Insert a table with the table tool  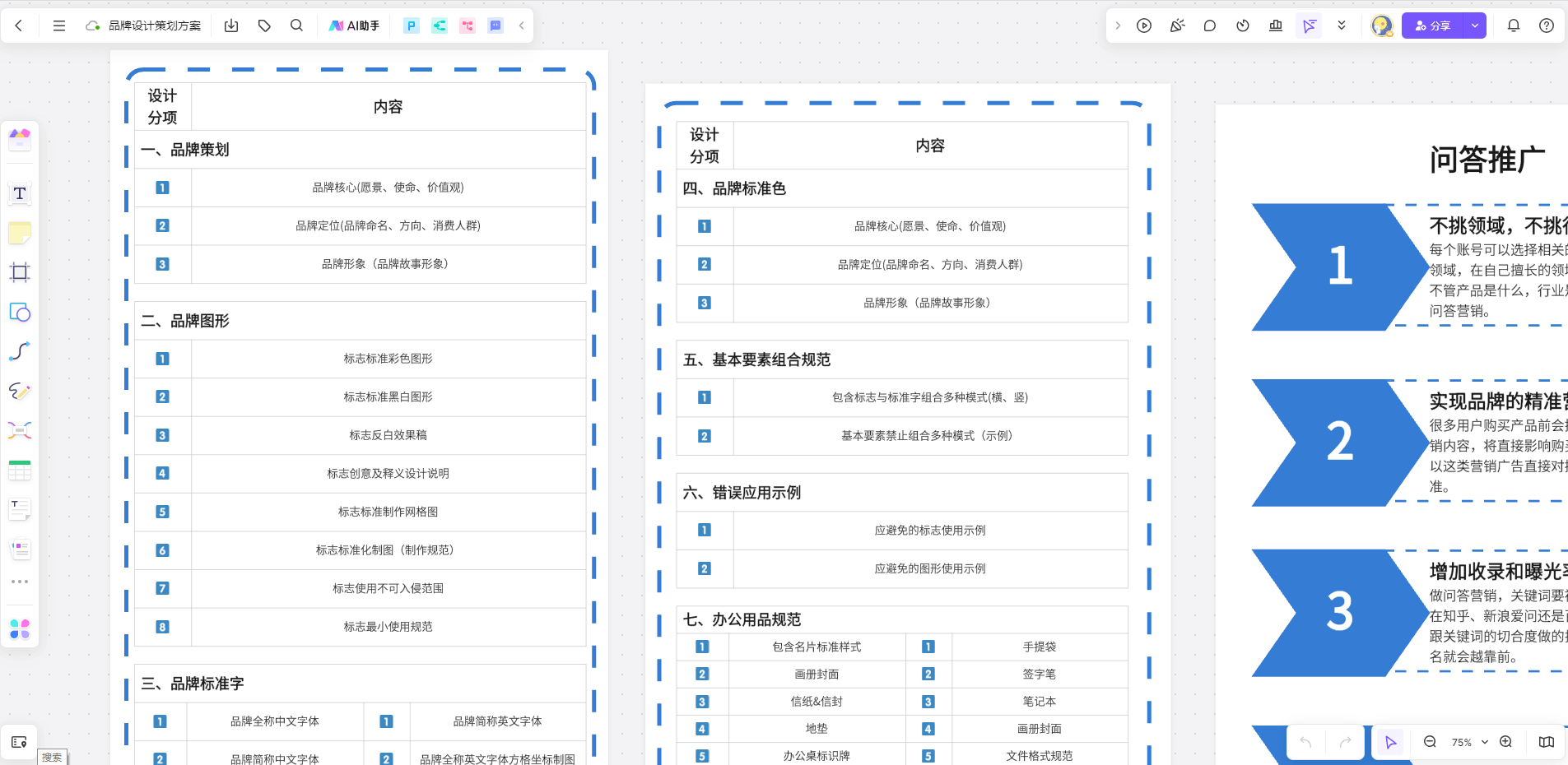click(20, 470)
